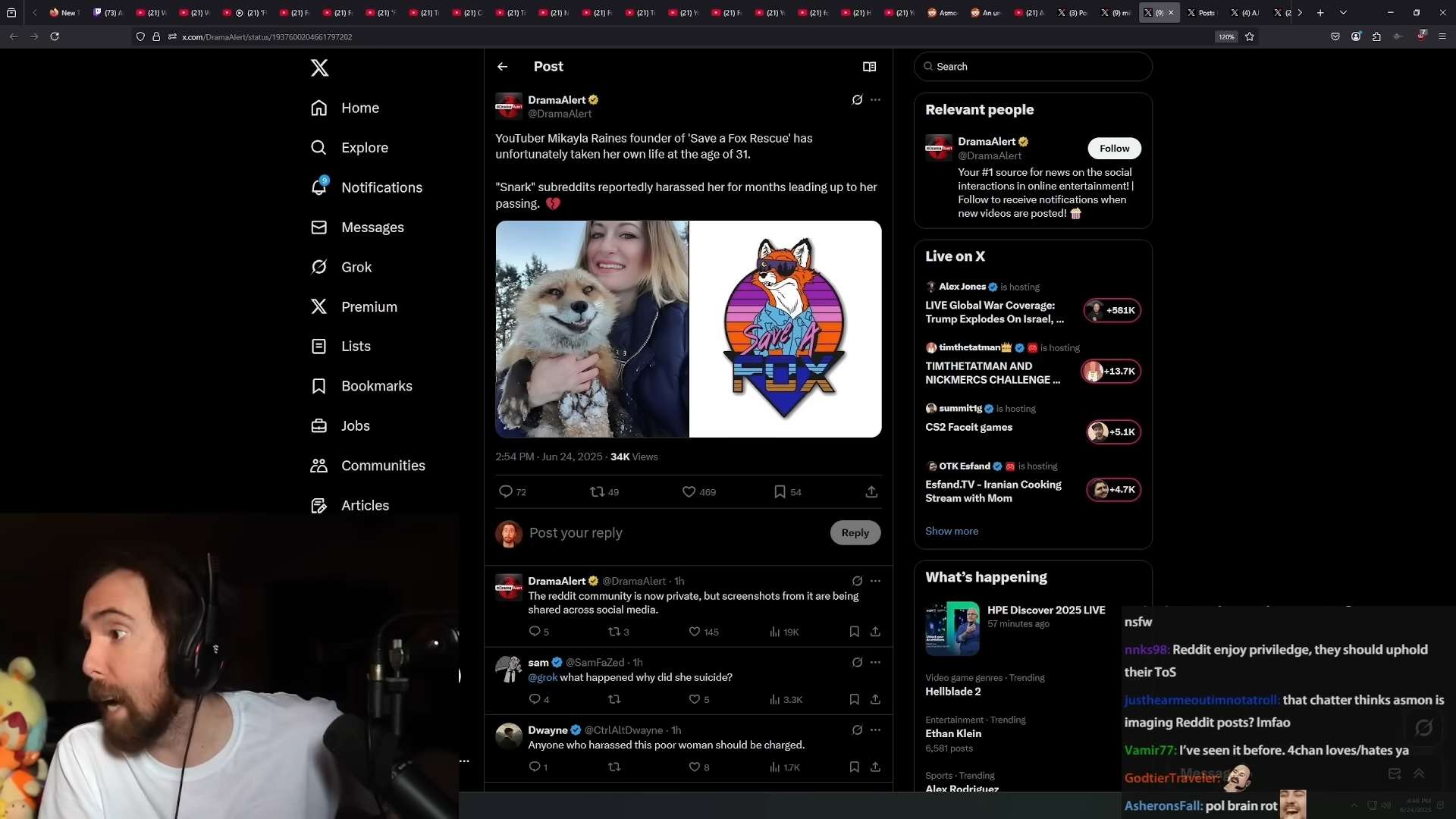Open the Save A Fox logo image
Viewport: 1456px width, 819px height.
pyautogui.click(x=785, y=329)
